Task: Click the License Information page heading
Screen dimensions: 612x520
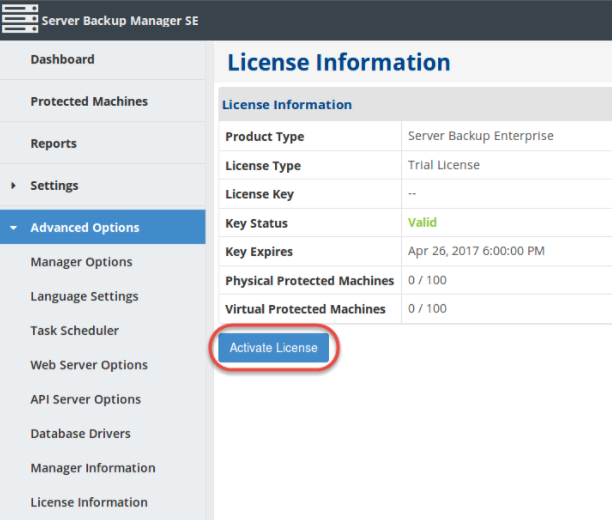Action: coord(339,62)
